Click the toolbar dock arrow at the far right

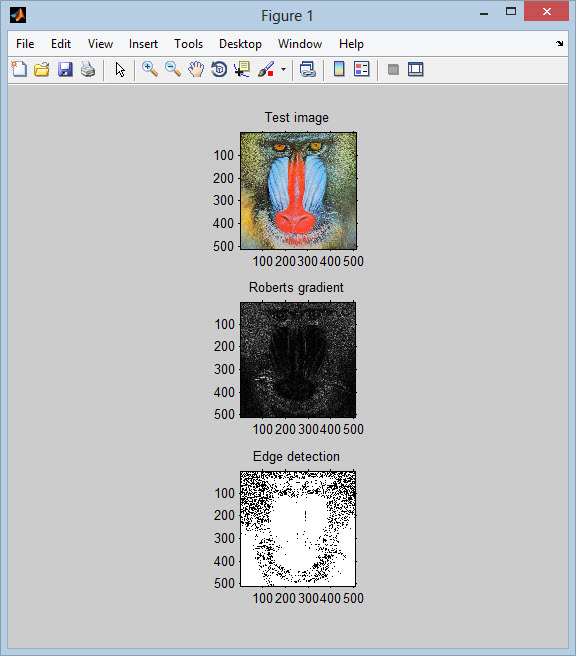[560, 44]
